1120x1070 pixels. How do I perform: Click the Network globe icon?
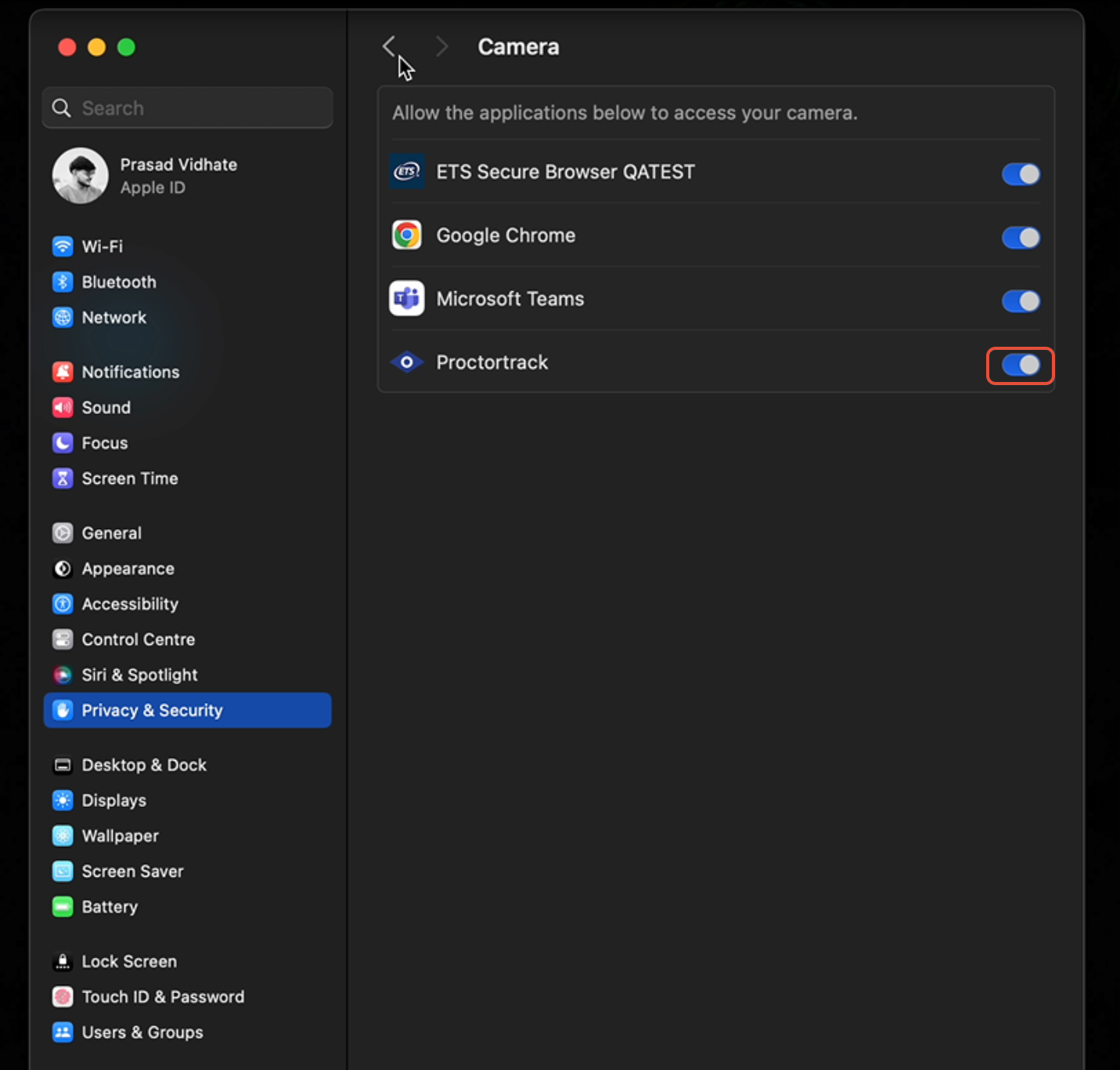pos(63,317)
